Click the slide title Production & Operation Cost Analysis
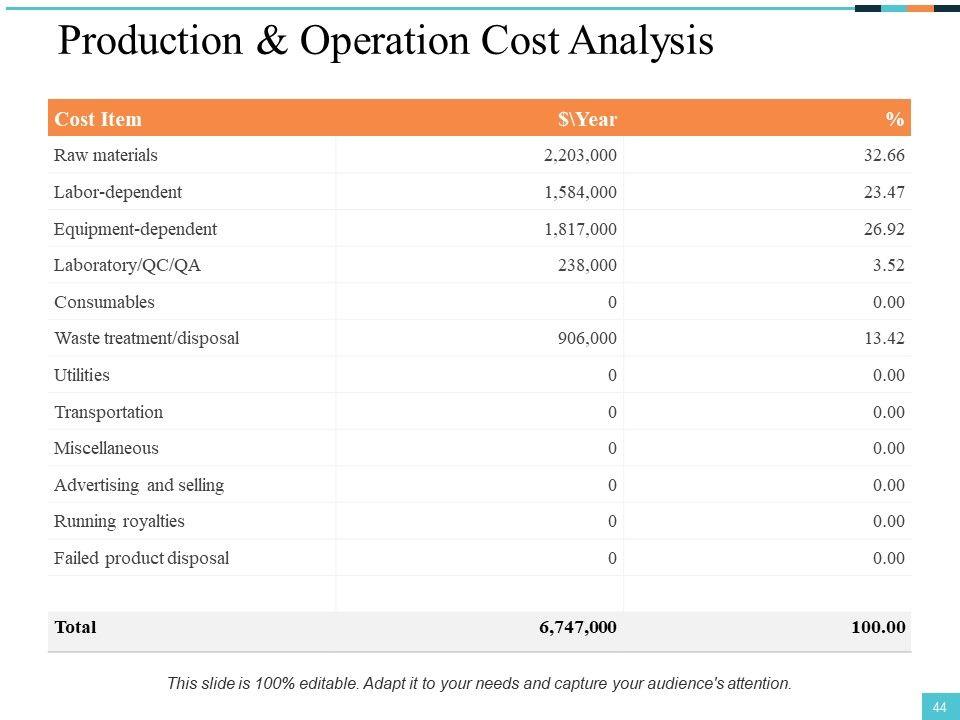The image size is (960, 720). 385,42
